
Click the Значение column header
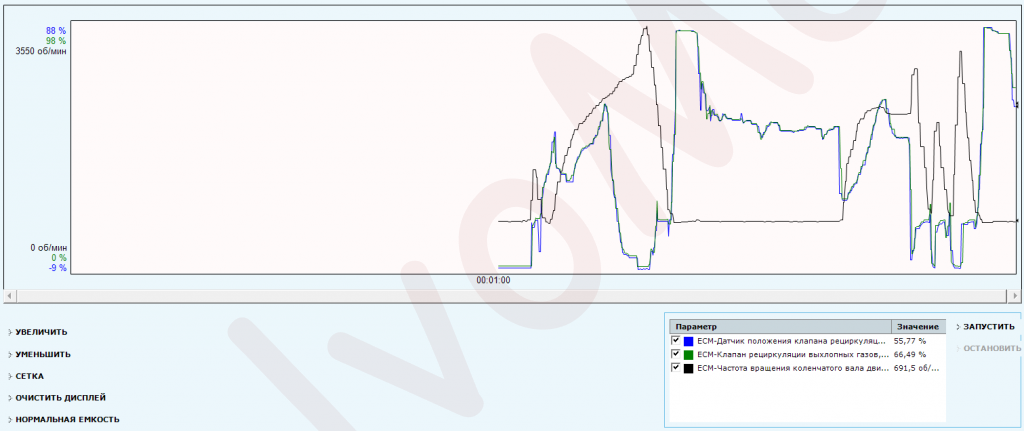pyautogui.click(x=917, y=327)
